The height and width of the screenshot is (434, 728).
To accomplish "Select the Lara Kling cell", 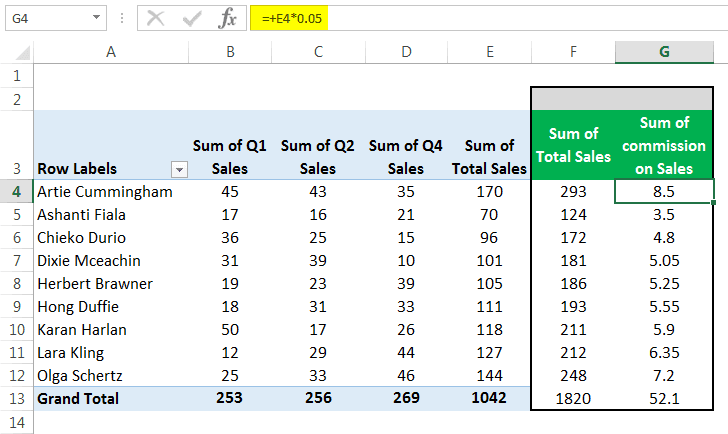I will (x=111, y=352).
